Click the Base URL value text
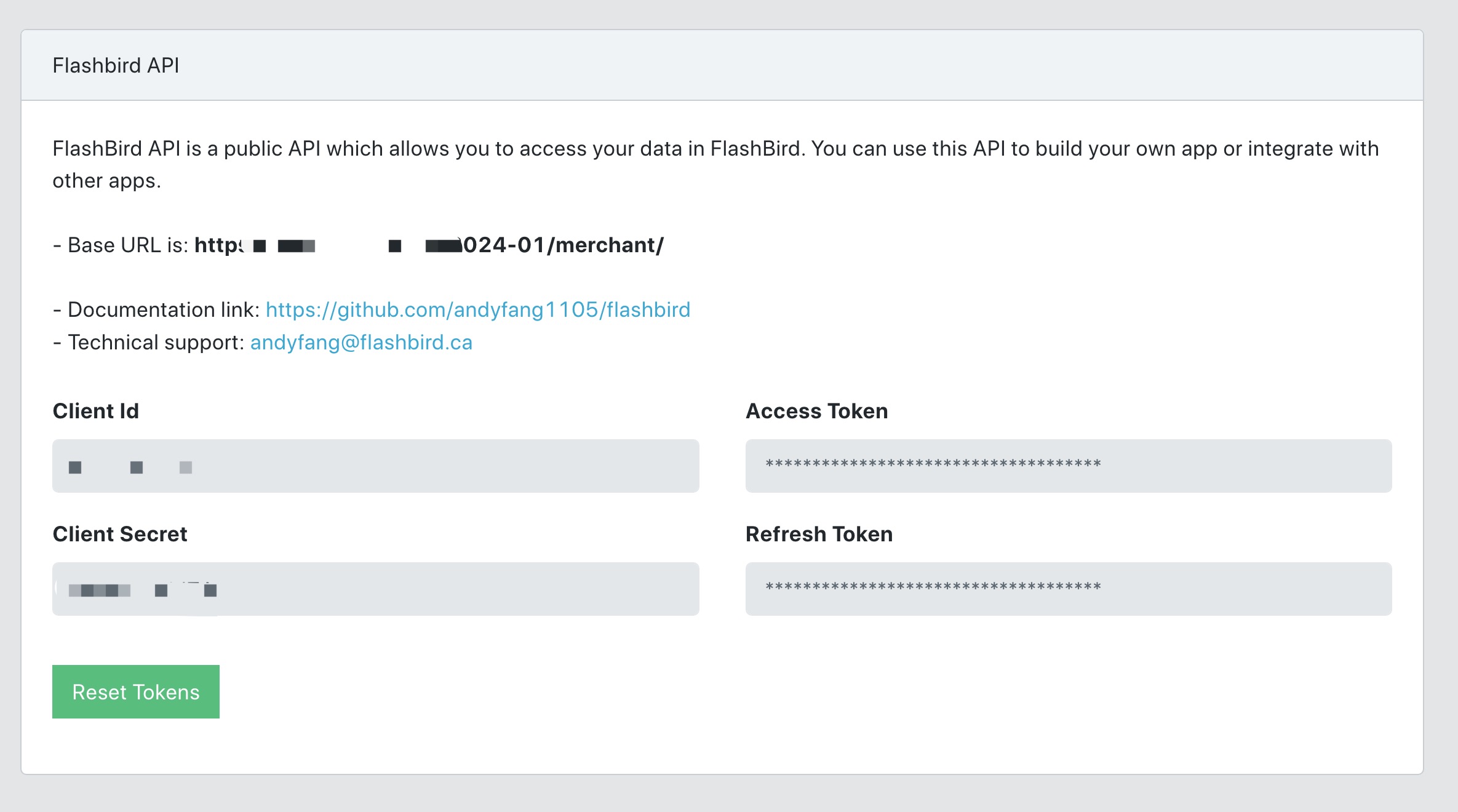Viewport: 1458px width, 812px height. point(429,245)
